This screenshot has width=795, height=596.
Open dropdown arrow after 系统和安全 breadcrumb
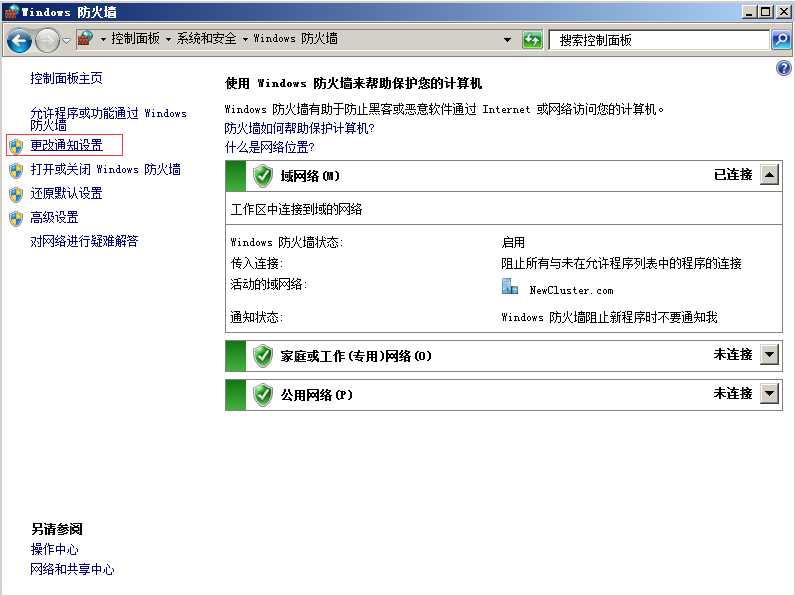245,39
